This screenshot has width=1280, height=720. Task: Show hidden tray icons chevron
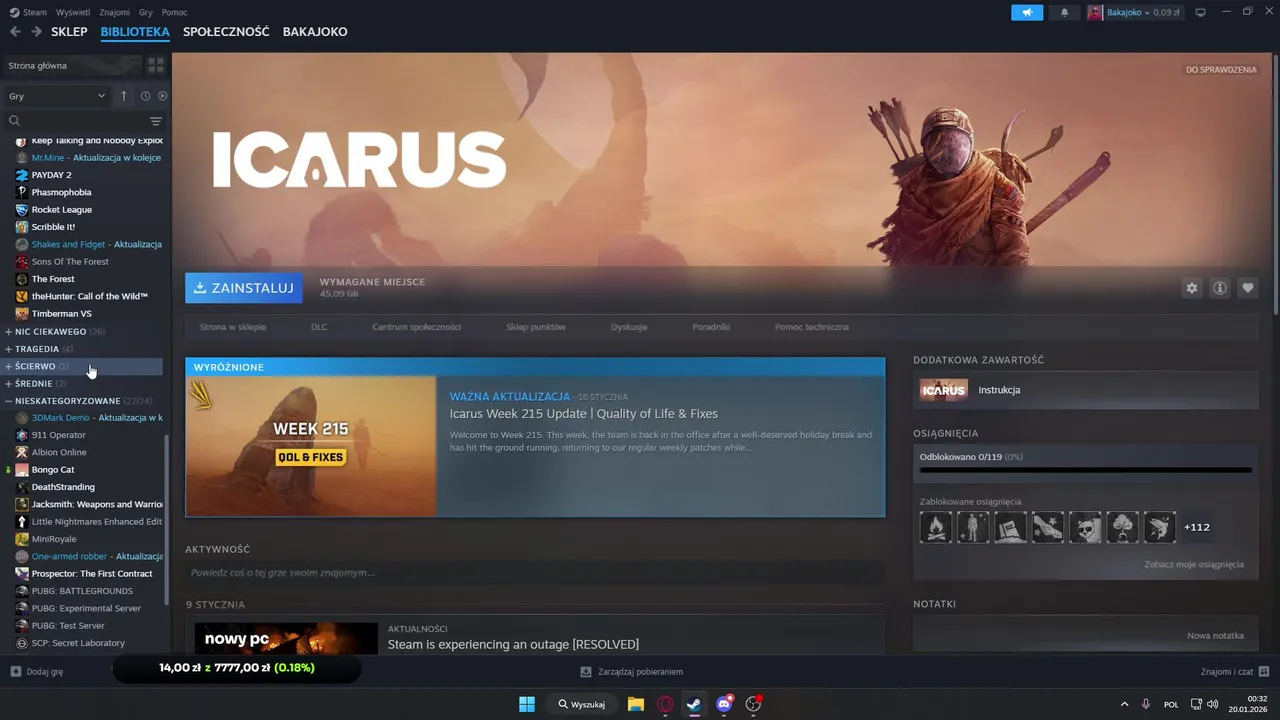(x=1124, y=704)
